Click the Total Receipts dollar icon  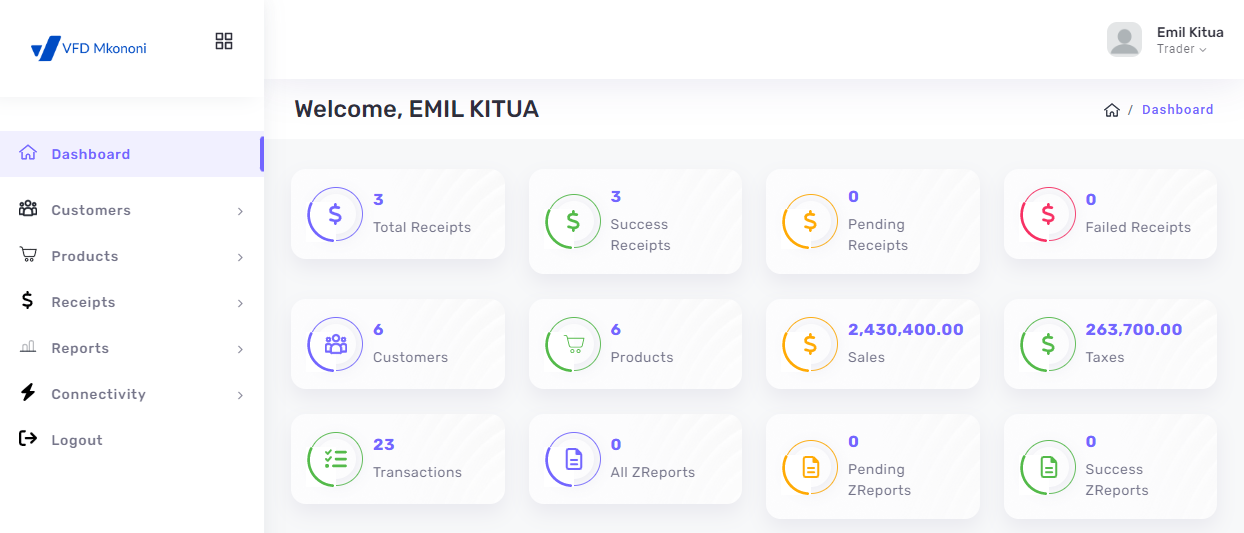coord(335,214)
